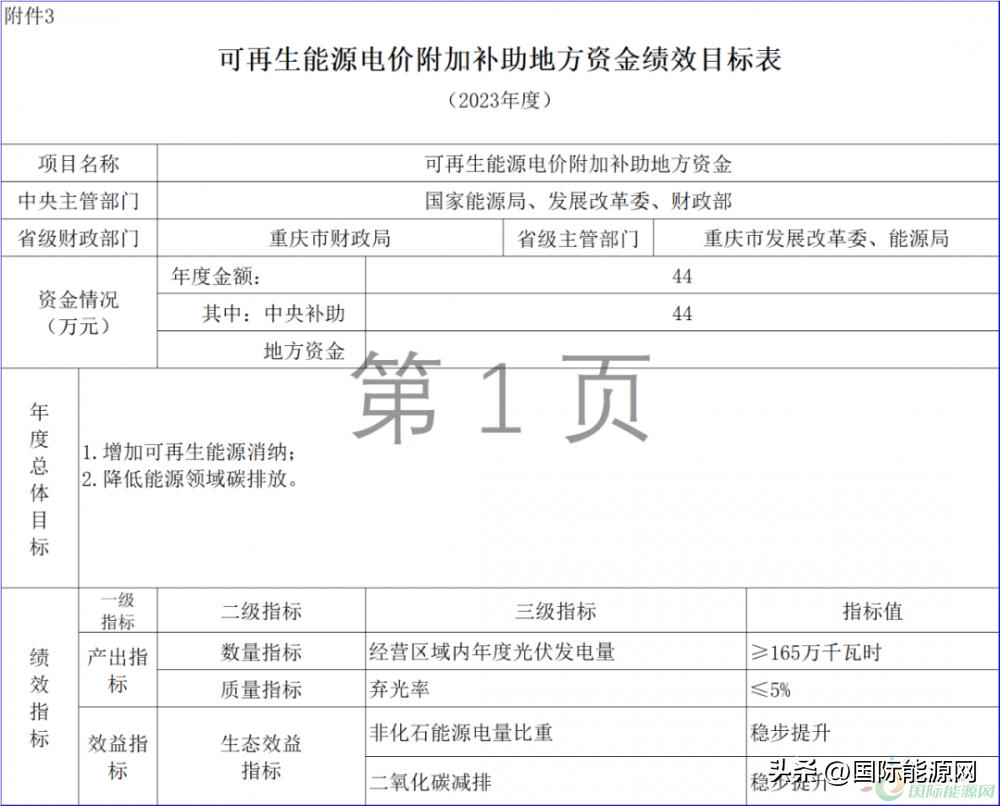Select the 省级主管部门 header
Viewport: 1000px width, 806px height.
(578, 237)
